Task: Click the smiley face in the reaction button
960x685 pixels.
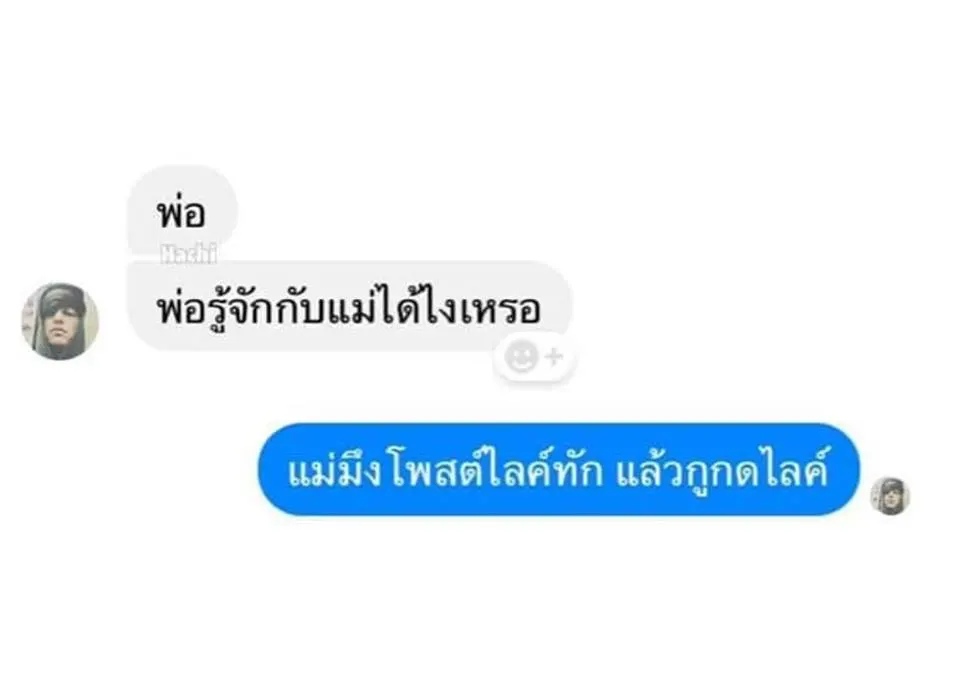Action: pos(521,357)
